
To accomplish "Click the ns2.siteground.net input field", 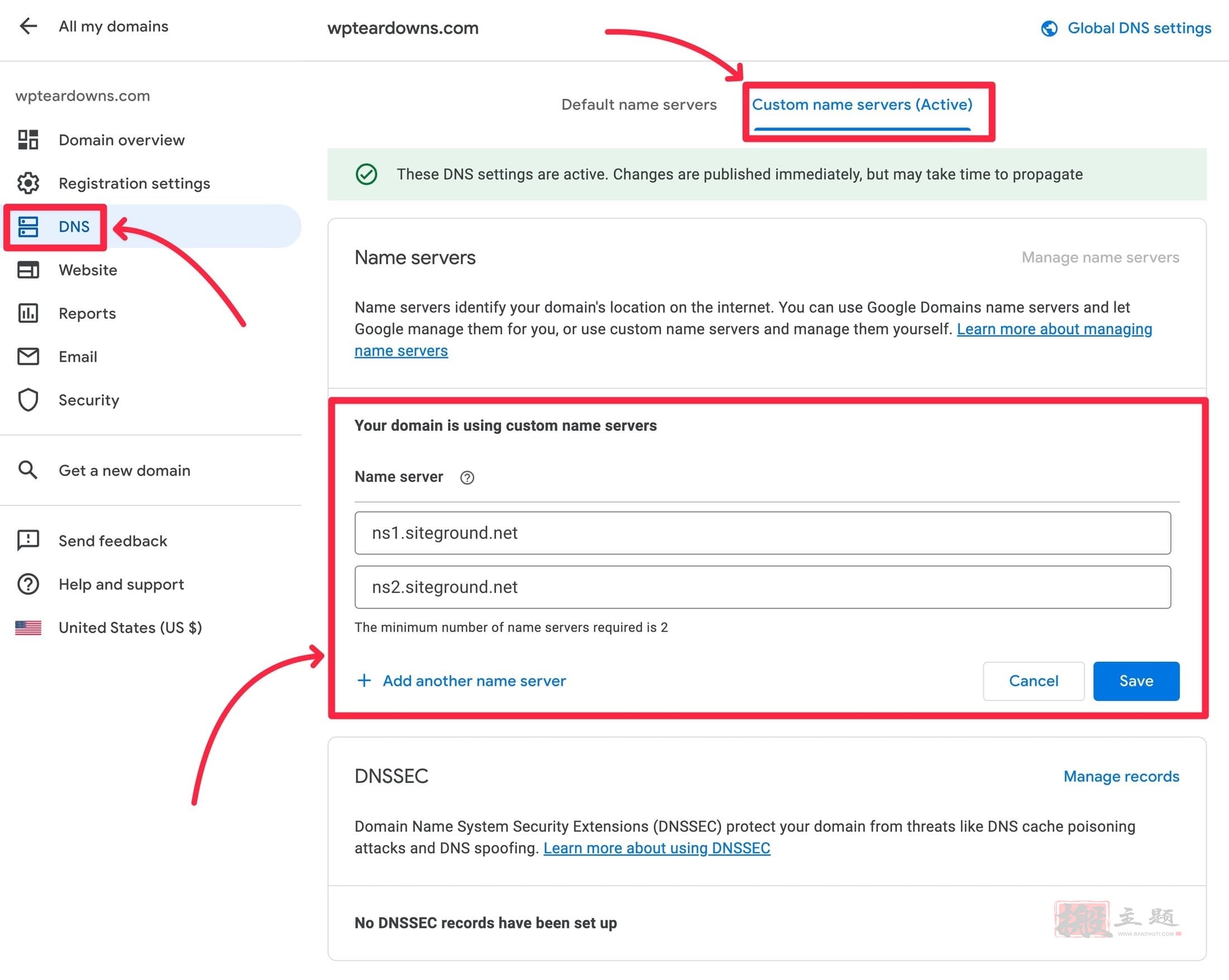I will (x=763, y=587).
